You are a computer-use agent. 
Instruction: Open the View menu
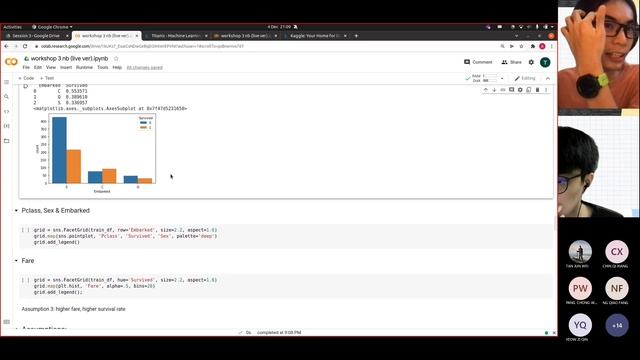51,67
